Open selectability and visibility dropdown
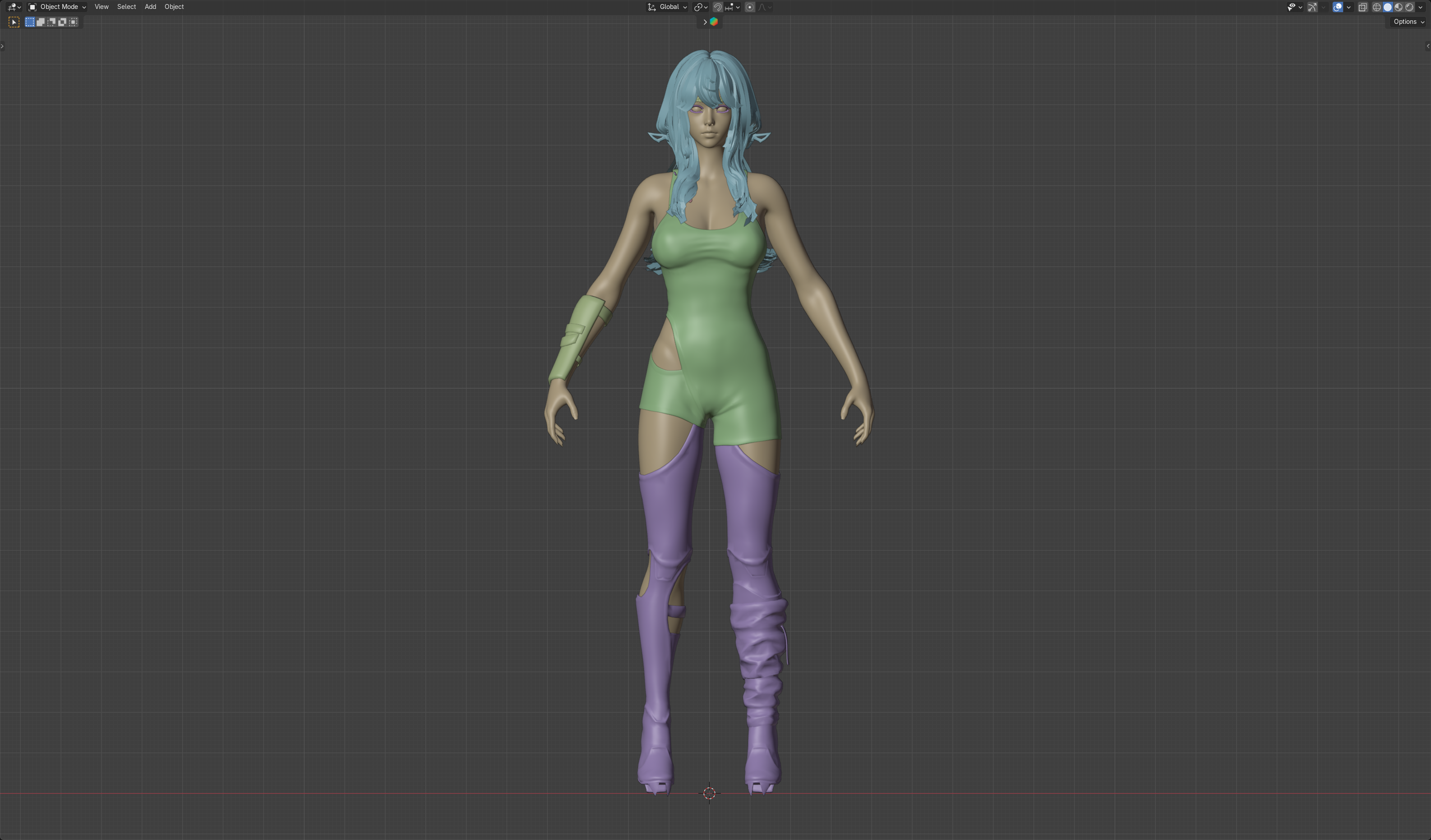The width and height of the screenshot is (1431, 840). (x=1295, y=7)
